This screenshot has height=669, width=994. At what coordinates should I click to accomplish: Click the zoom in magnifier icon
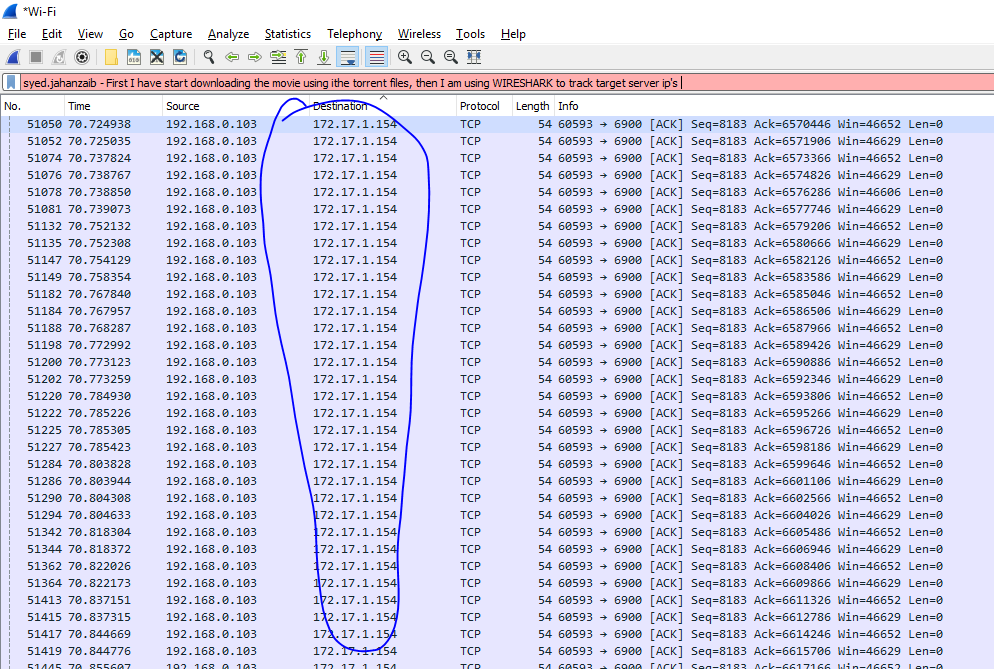[404, 57]
